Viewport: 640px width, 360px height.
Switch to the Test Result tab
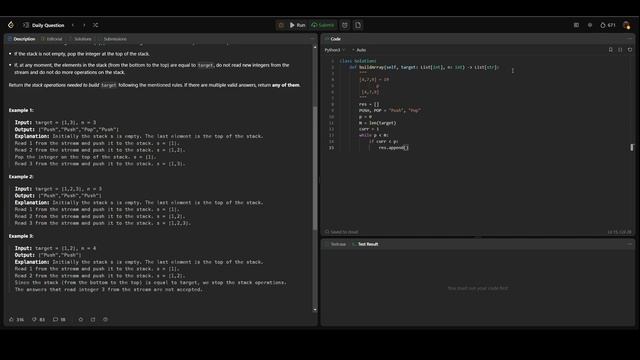[365, 244]
